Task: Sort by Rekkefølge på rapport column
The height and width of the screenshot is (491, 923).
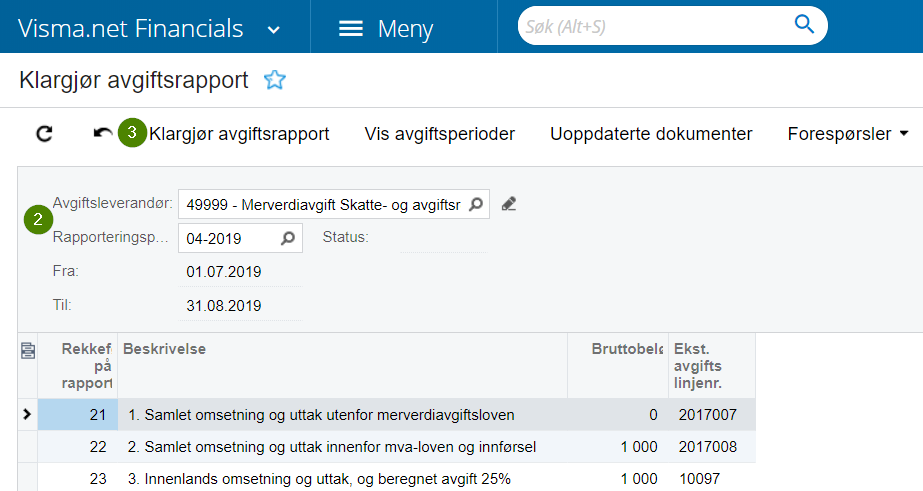Action: [78, 366]
